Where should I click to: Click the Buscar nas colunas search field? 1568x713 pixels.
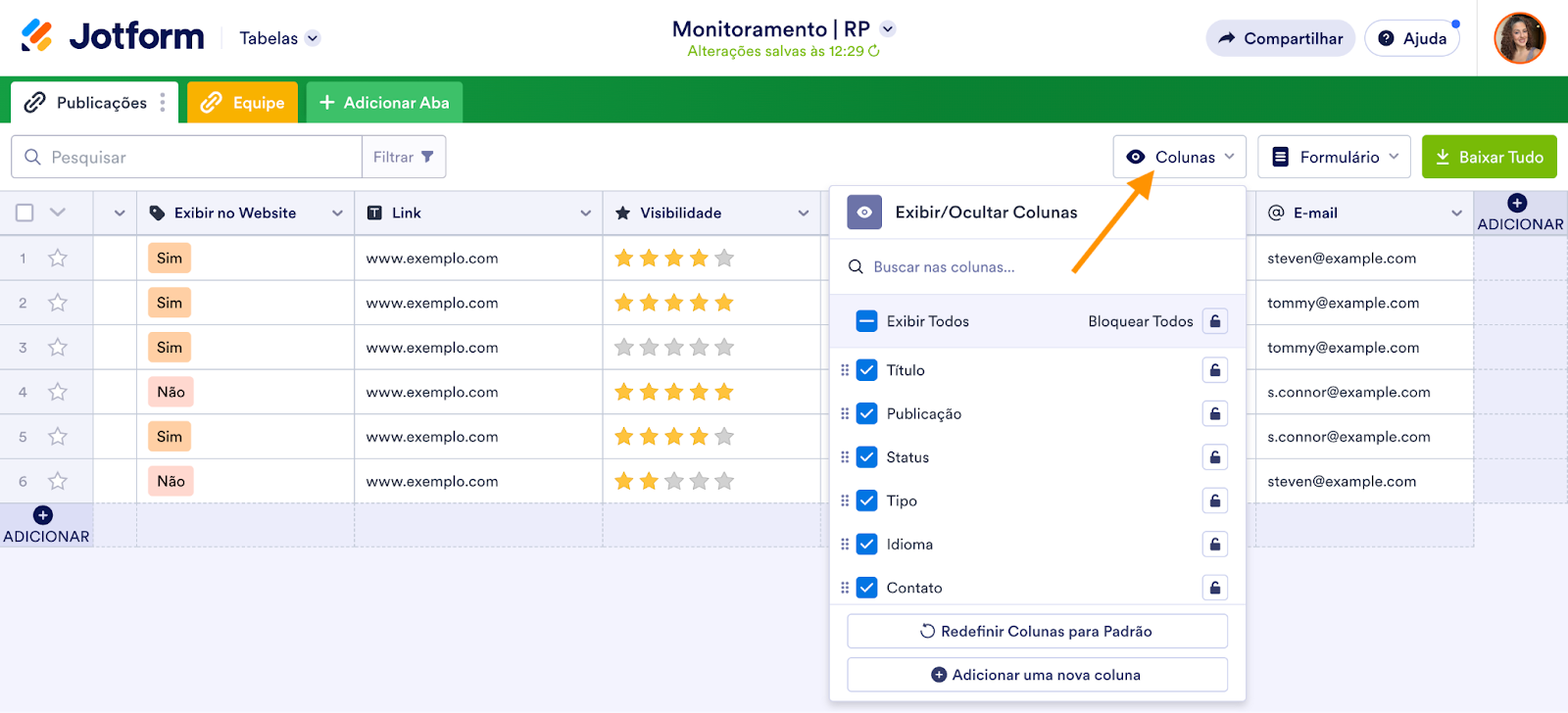pos(1039,267)
